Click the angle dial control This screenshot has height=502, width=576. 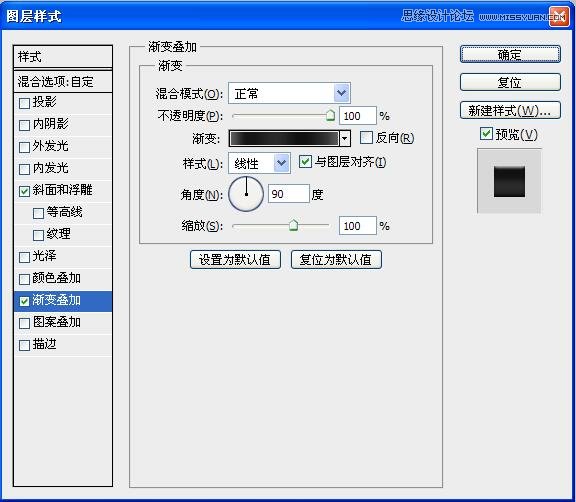(246, 194)
